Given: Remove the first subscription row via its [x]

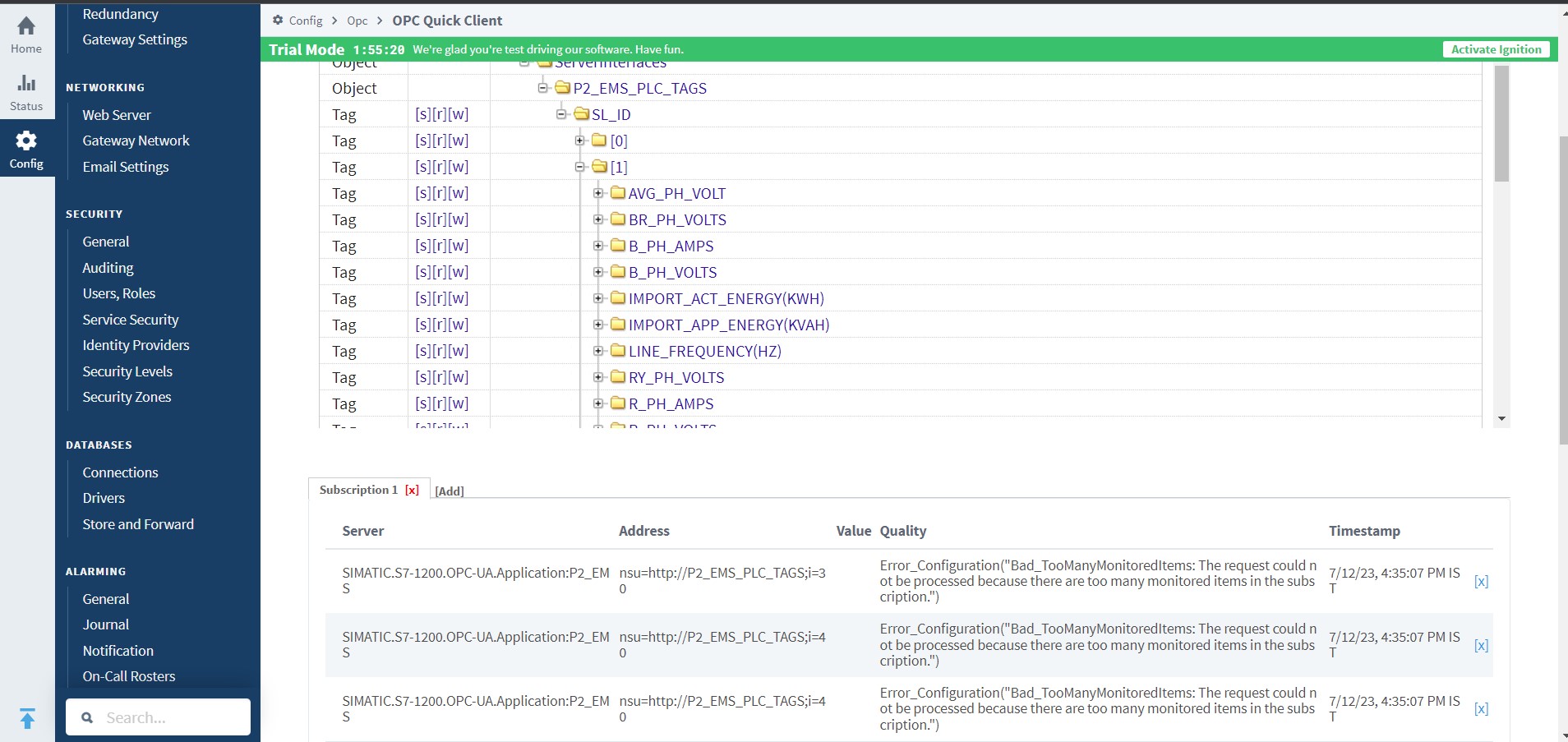Looking at the screenshot, I should [1482, 581].
